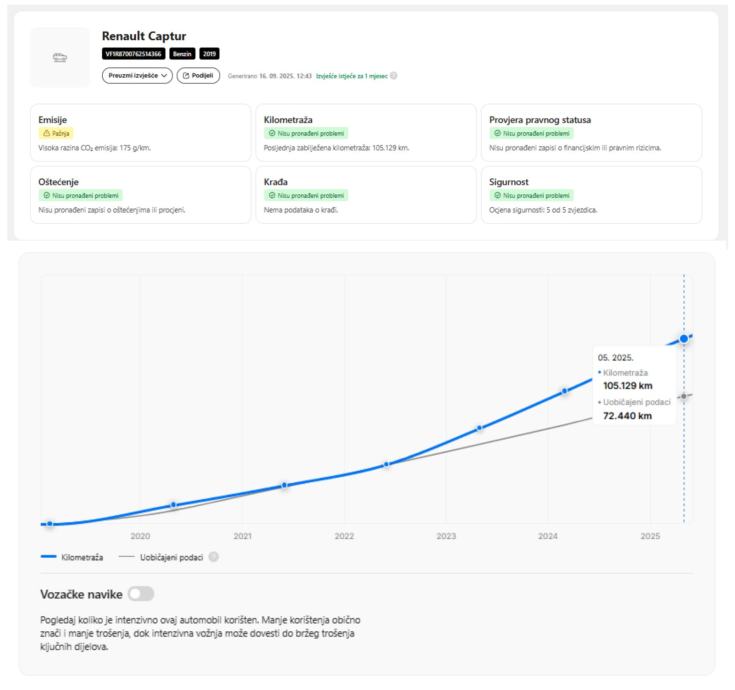Toggle the Vozačke navike switch

pyautogui.click(x=141, y=593)
